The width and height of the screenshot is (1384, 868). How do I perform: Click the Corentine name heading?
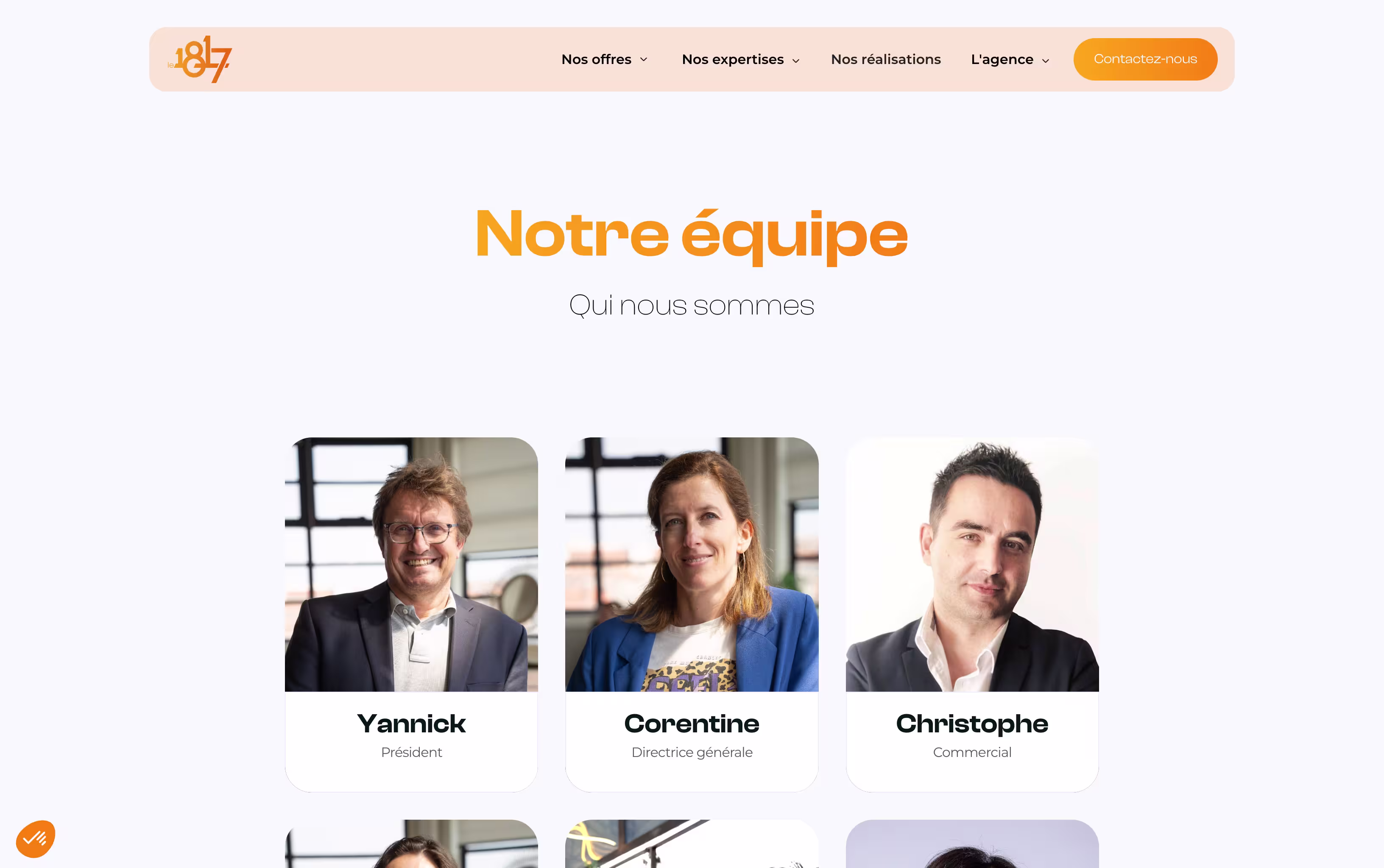692,723
